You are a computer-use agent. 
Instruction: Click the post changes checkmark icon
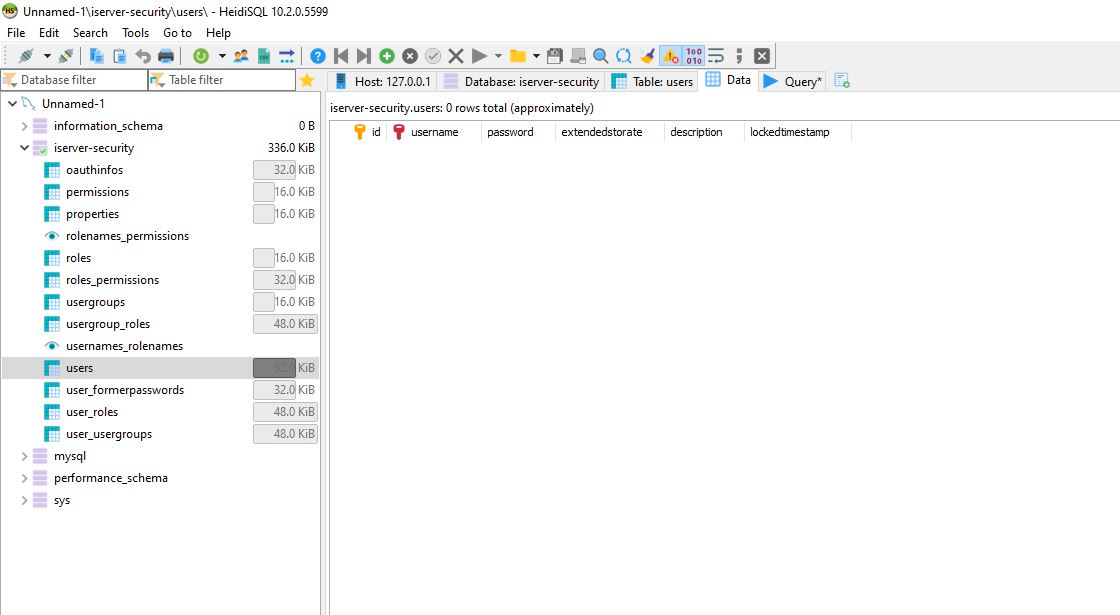(432, 56)
